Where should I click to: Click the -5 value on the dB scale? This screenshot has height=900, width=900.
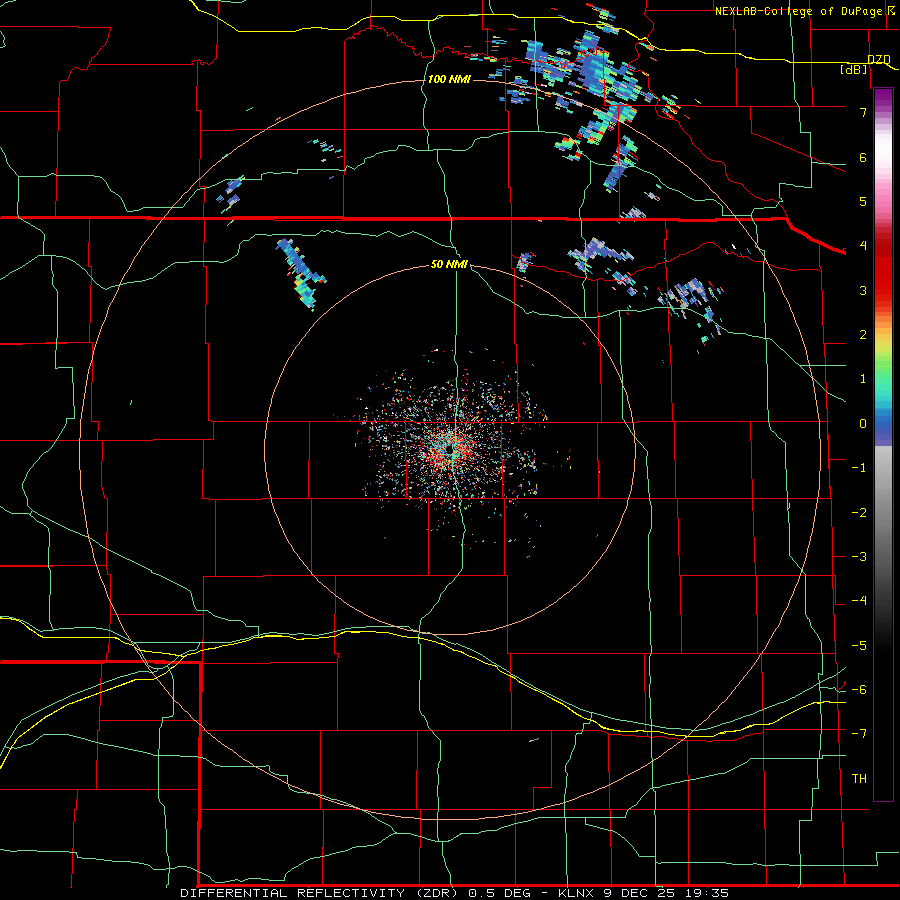coord(859,646)
